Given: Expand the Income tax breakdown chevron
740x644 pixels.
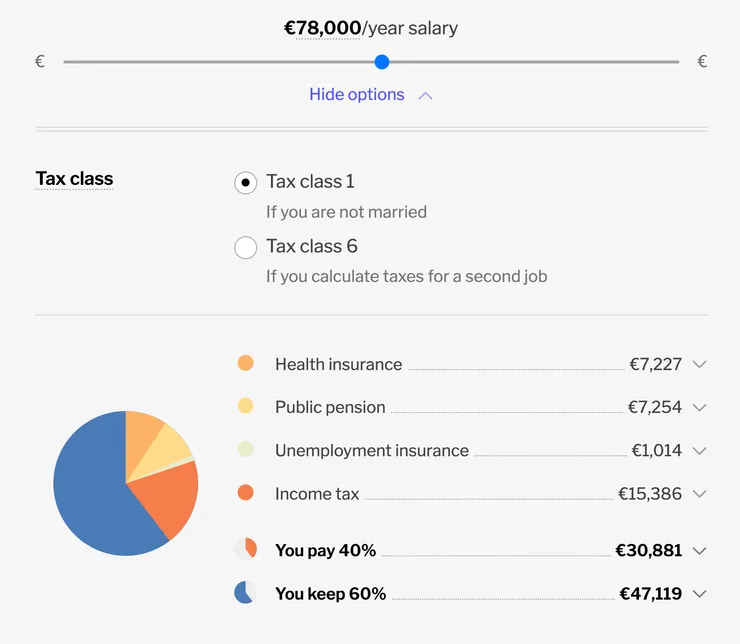Looking at the screenshot, I should pos(700,493).
